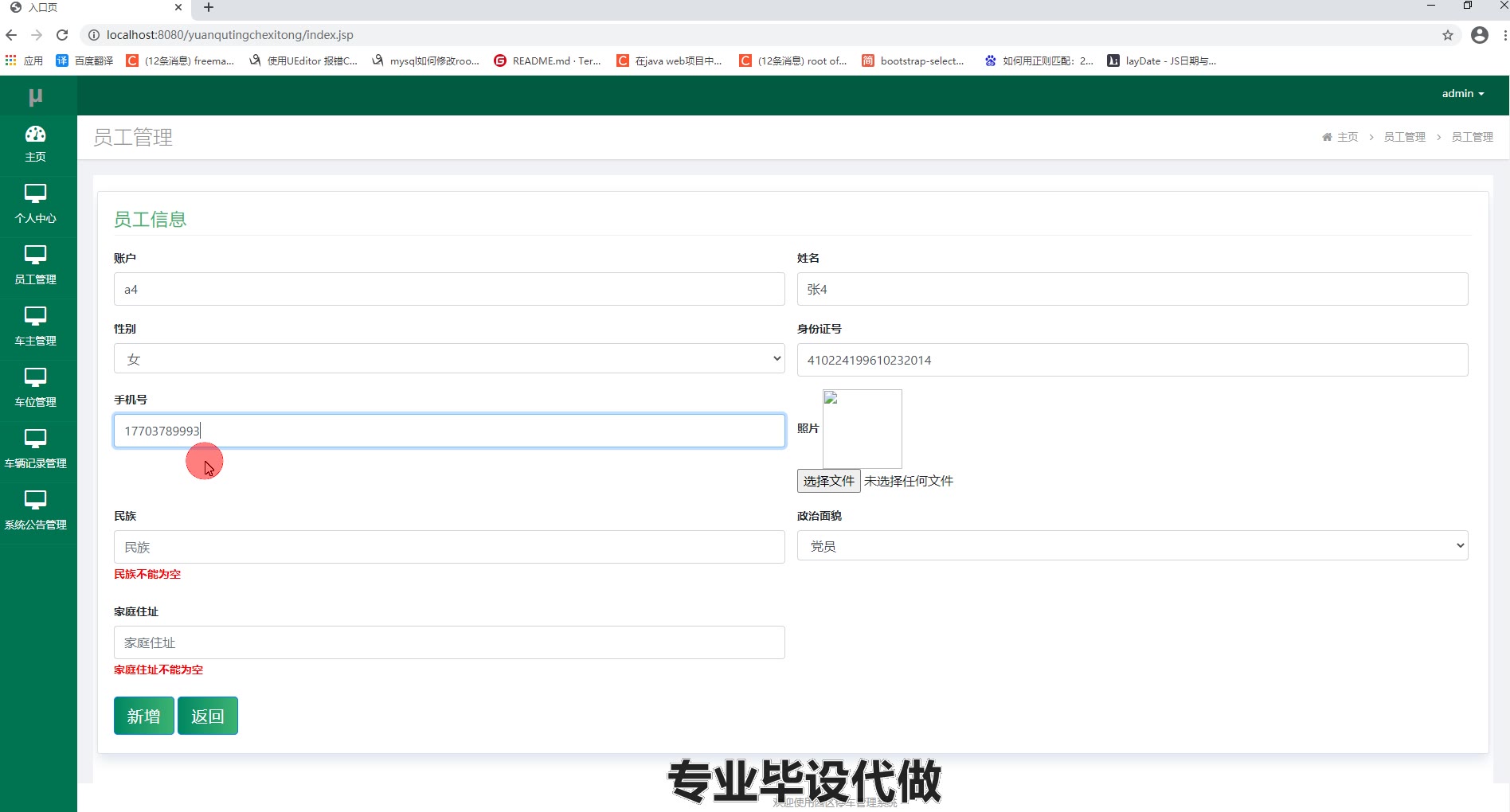Viewport: 1510px width, 812px height.
Task: Click the empty 家庭住址 input field
Action: point(449,642)
